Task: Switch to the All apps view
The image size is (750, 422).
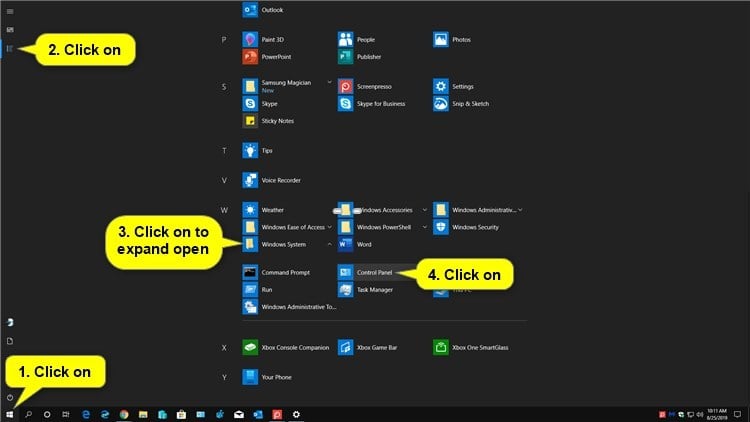Action: 10,48
